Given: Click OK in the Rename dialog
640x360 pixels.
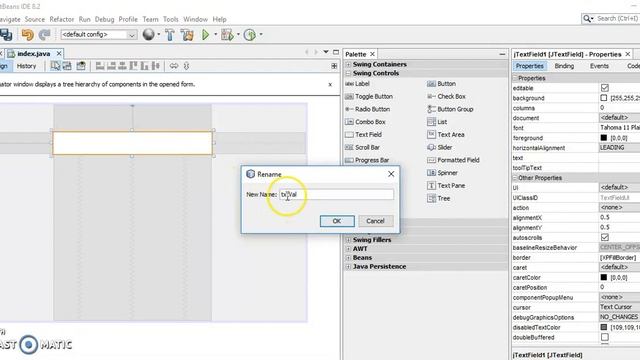Looking at the screenshot, I should pyautogui.click(x=337, y=221).
